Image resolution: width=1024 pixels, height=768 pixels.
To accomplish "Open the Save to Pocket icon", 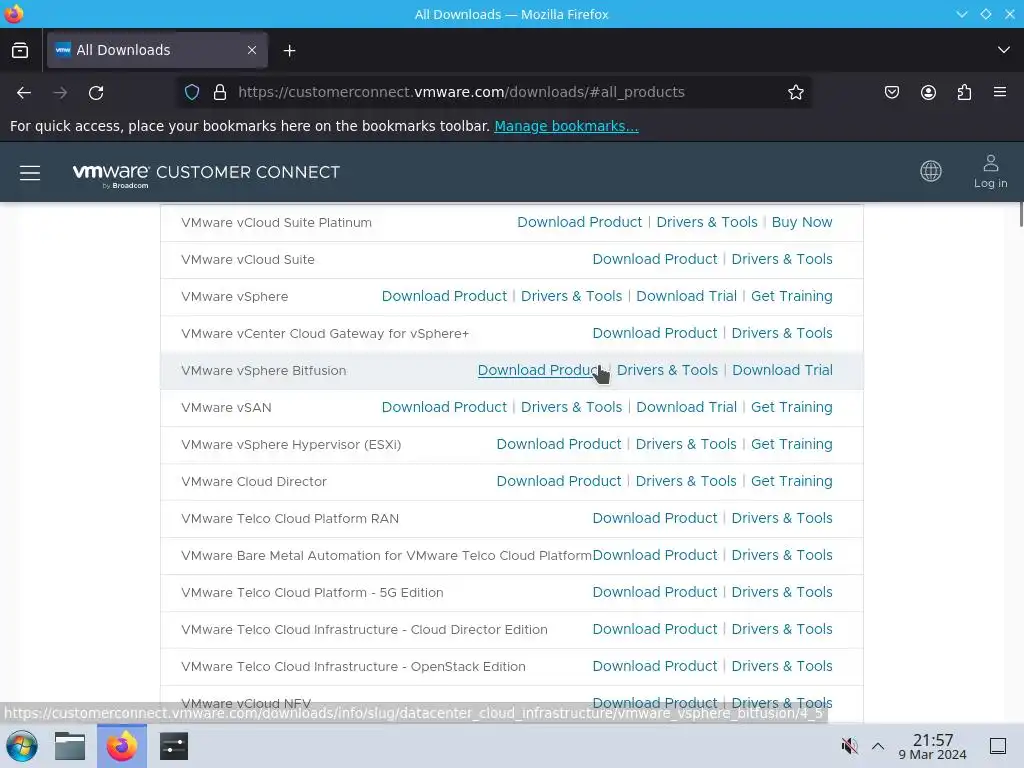I will coord(891,92).
